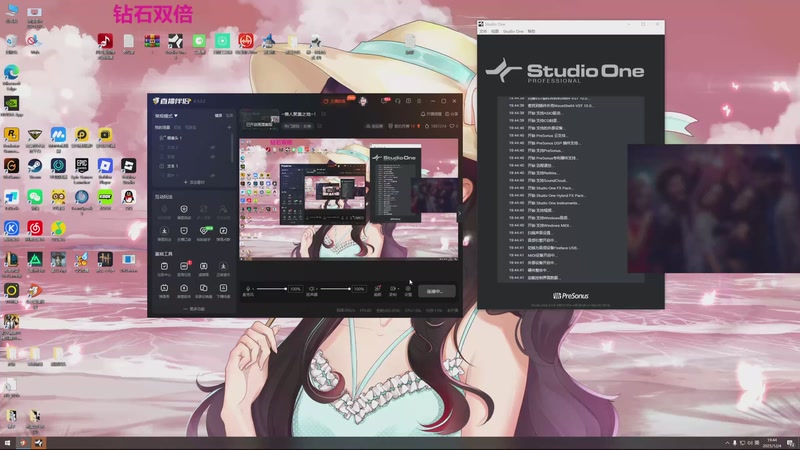Image resolution: width=800 pixels, height=450 pixels.
Task: Open the scene-switcher basic tool icon
Action: coord(204,290)
